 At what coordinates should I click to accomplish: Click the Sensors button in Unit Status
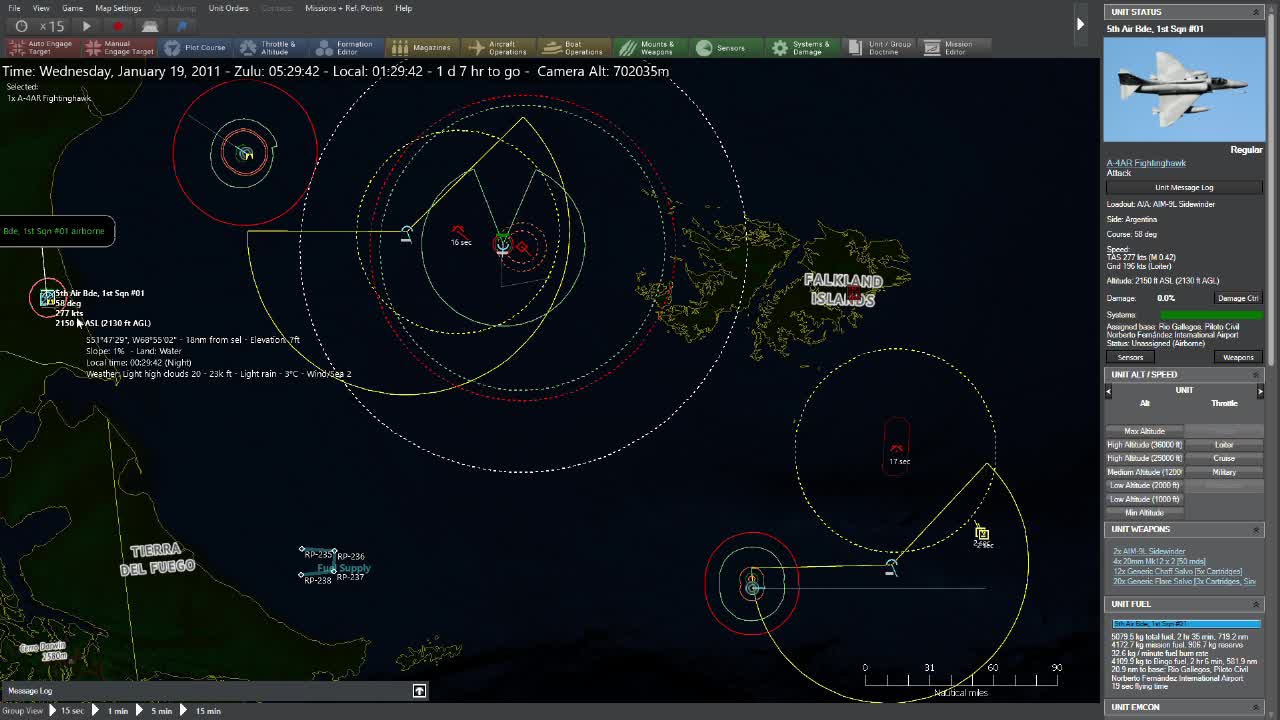click(1130, 357)
